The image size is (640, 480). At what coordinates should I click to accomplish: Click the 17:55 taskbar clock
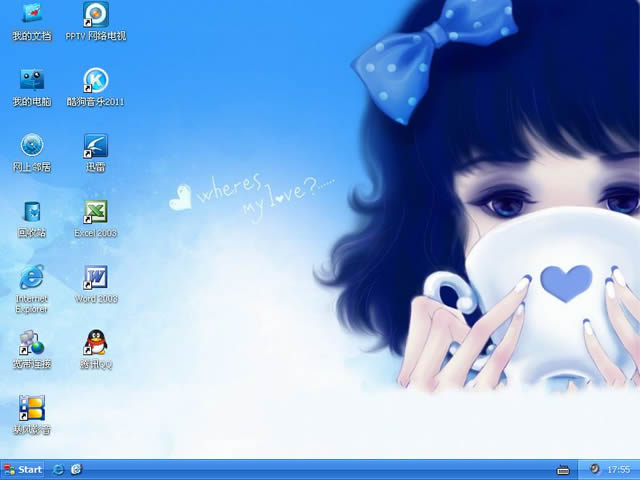(618, 470)
